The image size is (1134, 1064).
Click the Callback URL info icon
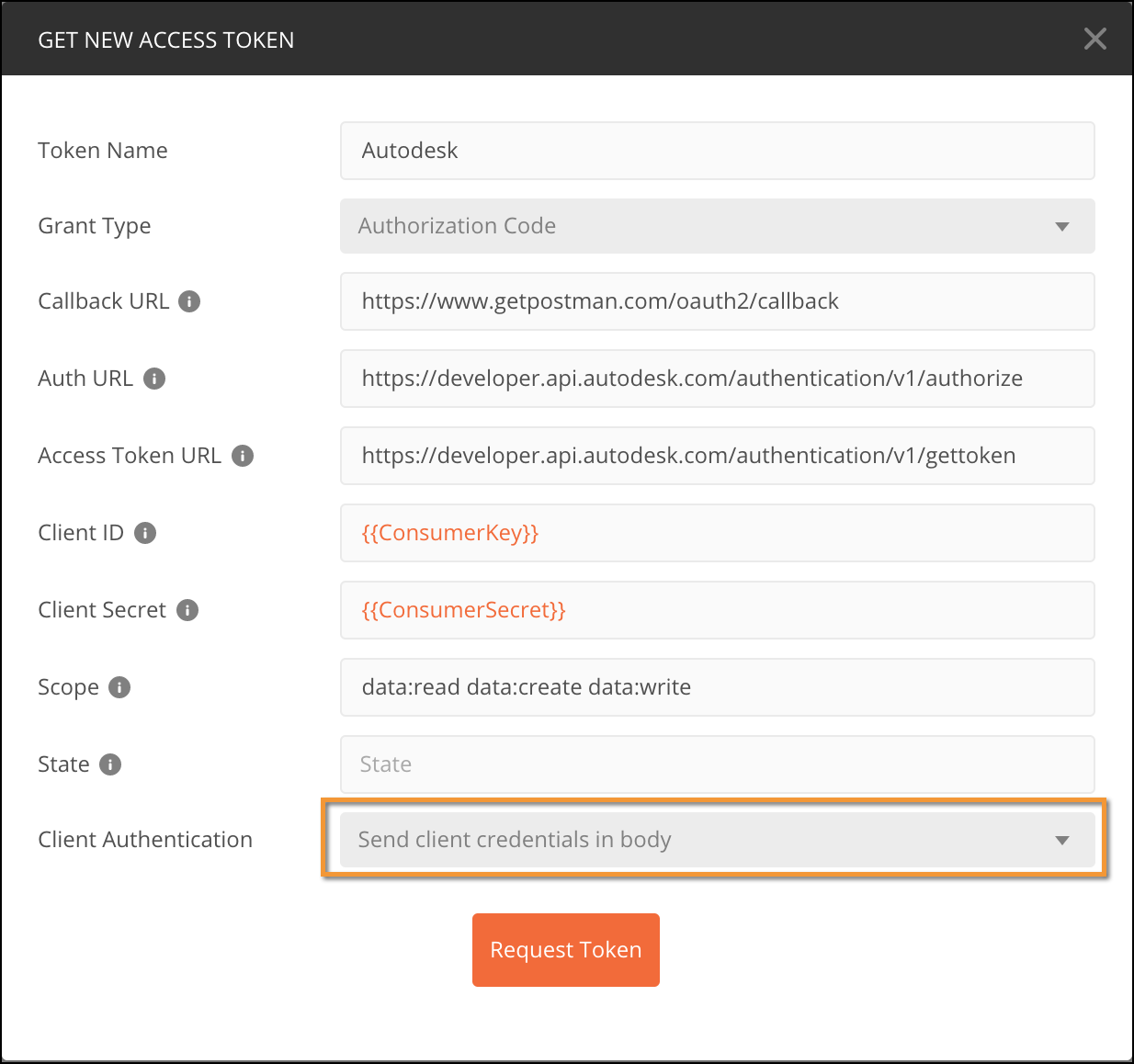pos(189,301)
